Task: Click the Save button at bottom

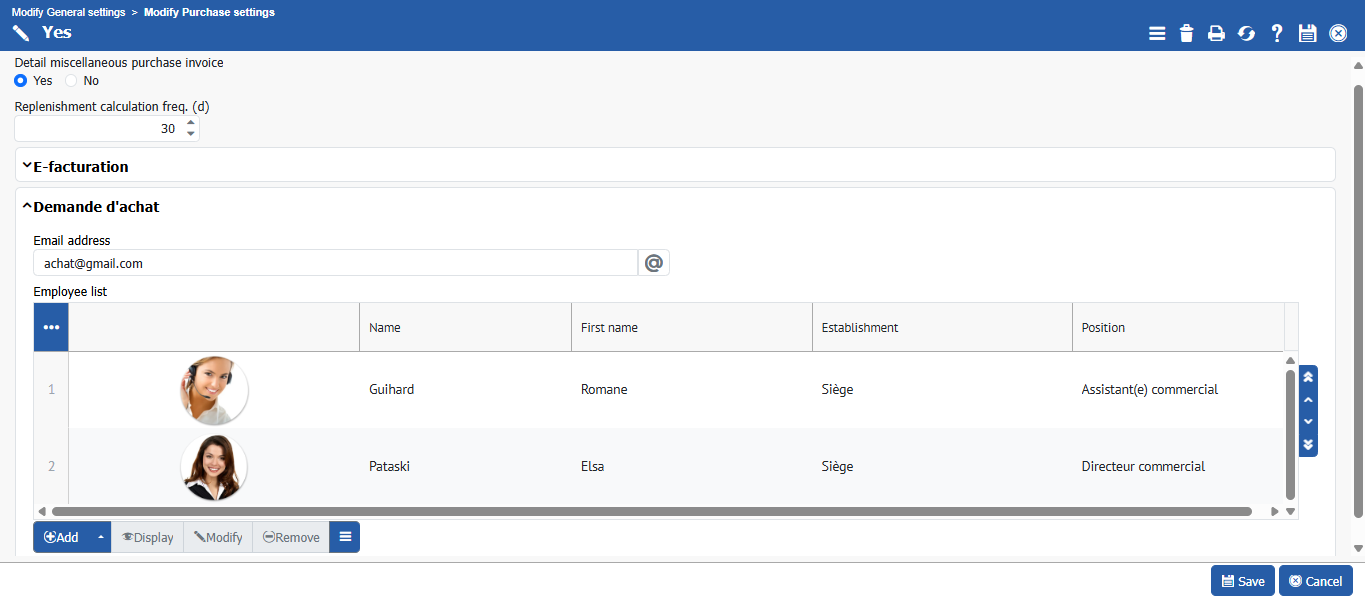Action: pos(1242,581)
